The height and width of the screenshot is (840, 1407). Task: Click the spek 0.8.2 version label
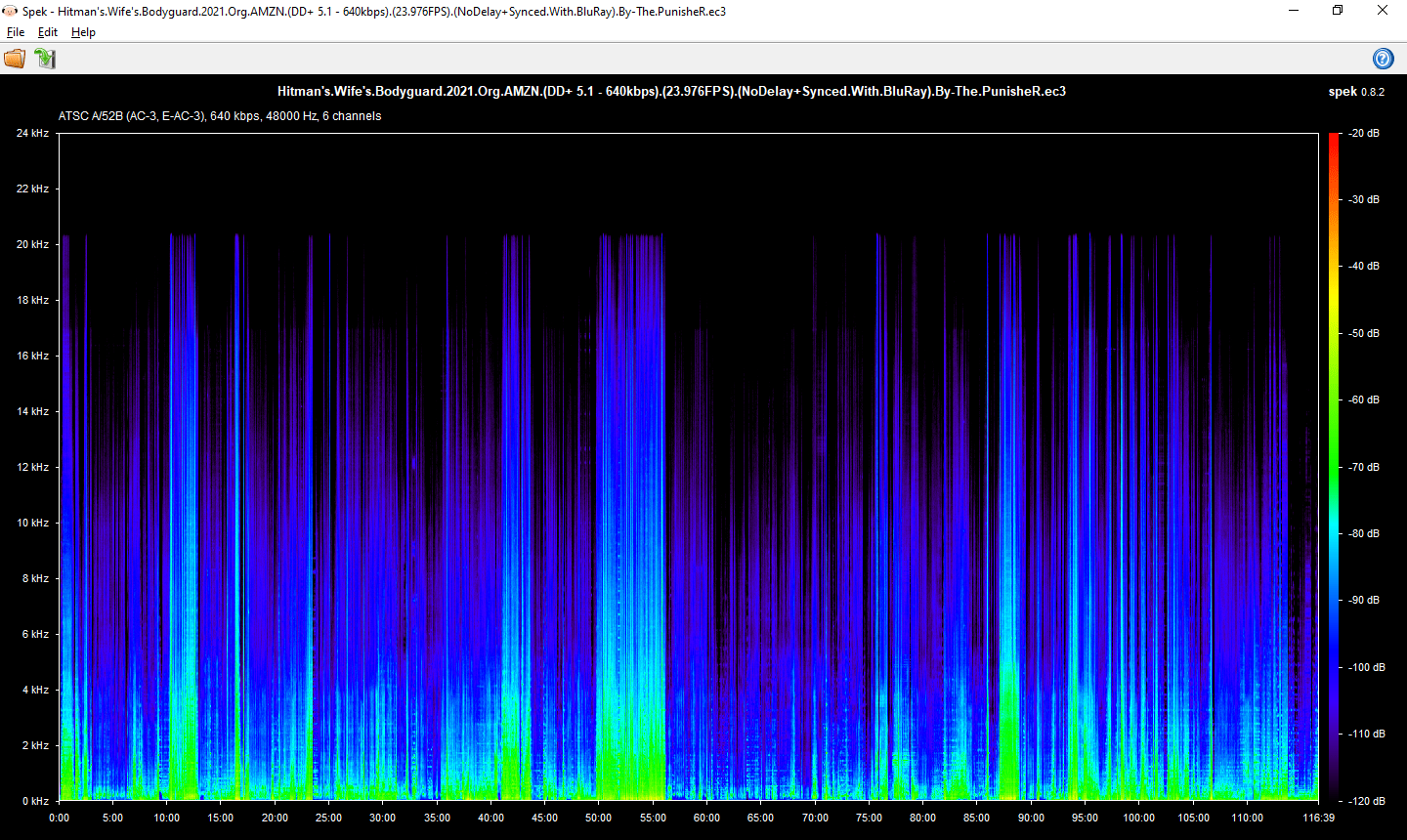point(1356,92)
